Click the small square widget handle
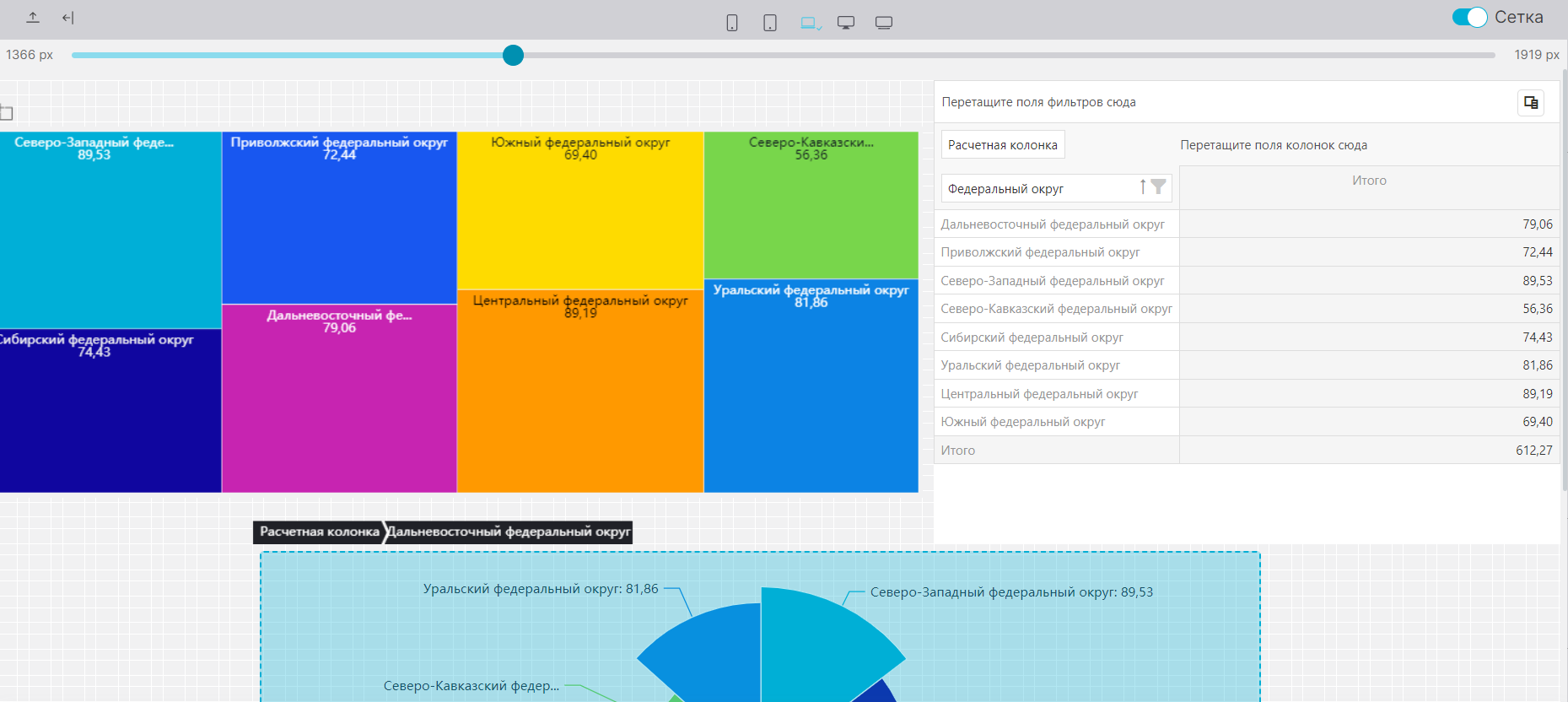The height and width of the screenshot is (702, 1568). pos(7,113)
